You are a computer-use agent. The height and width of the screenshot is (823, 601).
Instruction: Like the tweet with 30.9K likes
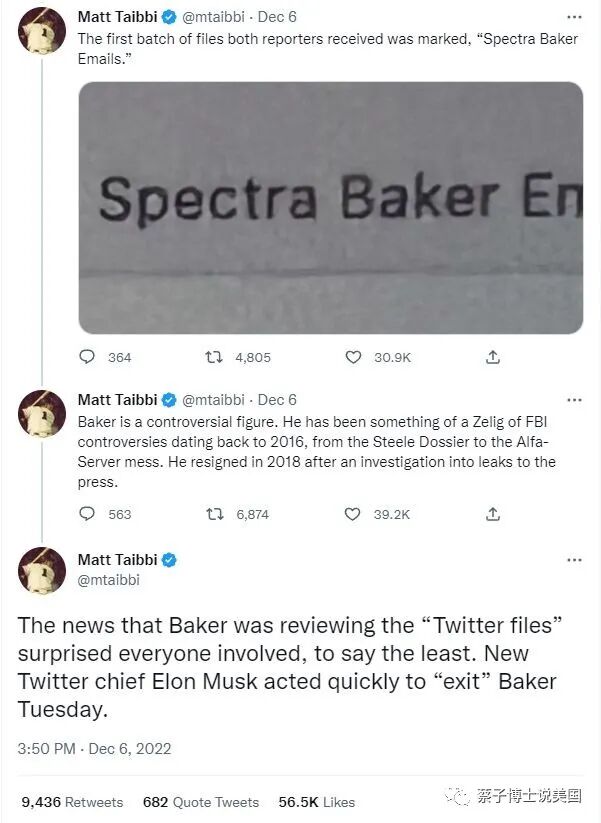click(352, 357)
